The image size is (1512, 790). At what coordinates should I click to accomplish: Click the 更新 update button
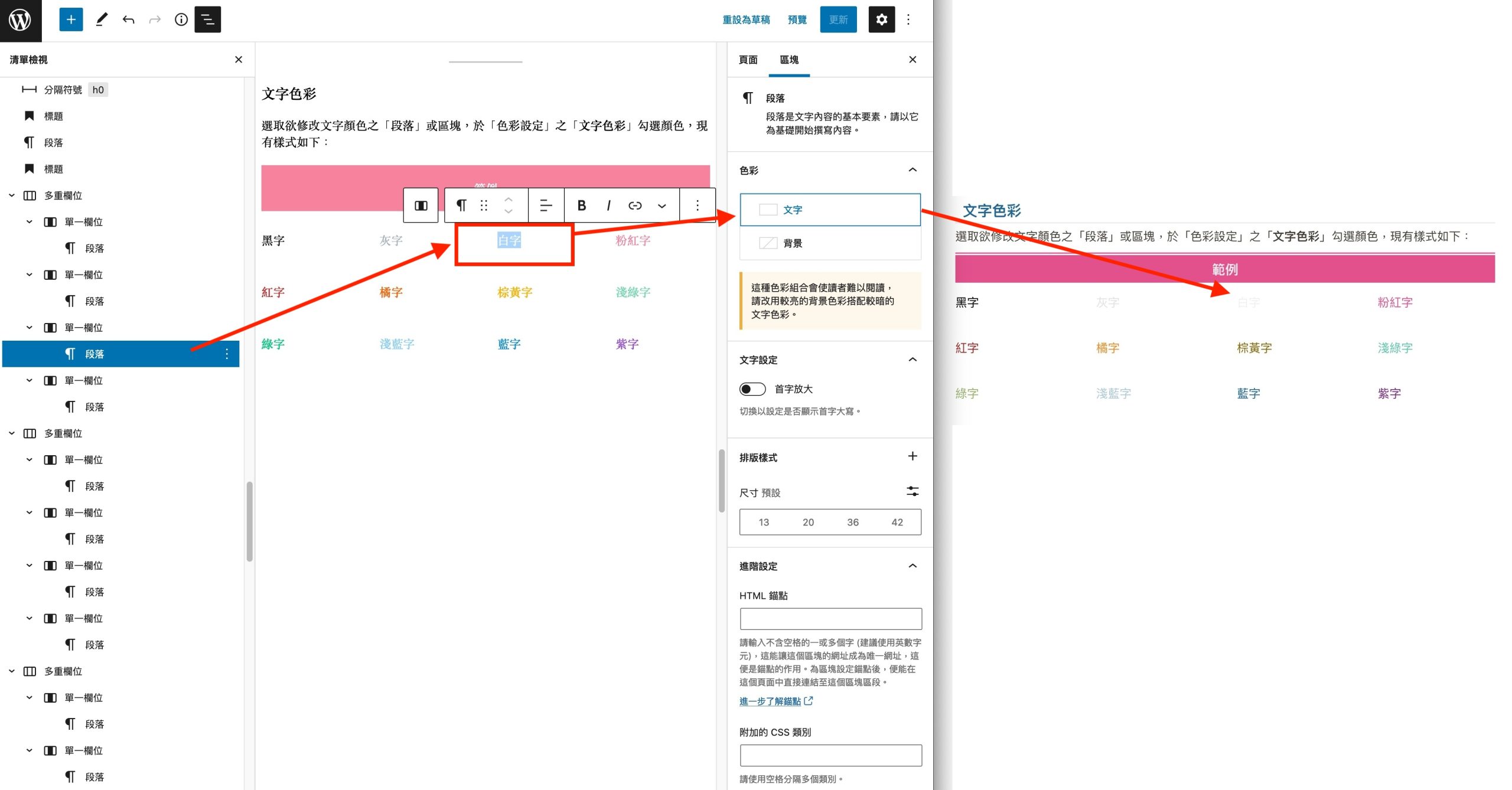[838, 19]
